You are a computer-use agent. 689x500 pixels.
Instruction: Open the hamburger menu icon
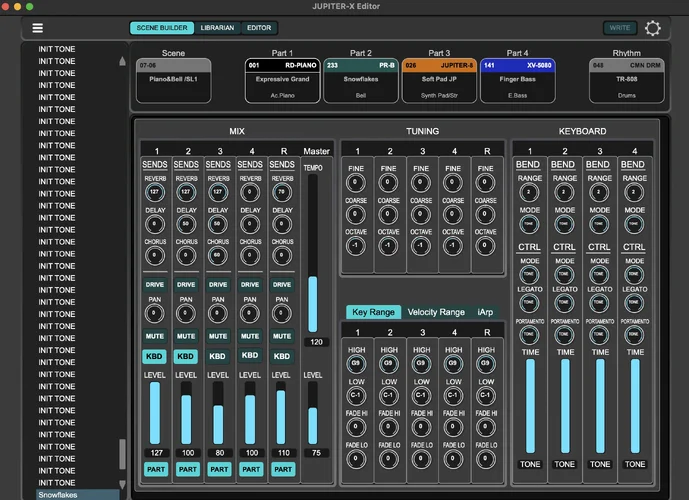[x=38, y=28]
